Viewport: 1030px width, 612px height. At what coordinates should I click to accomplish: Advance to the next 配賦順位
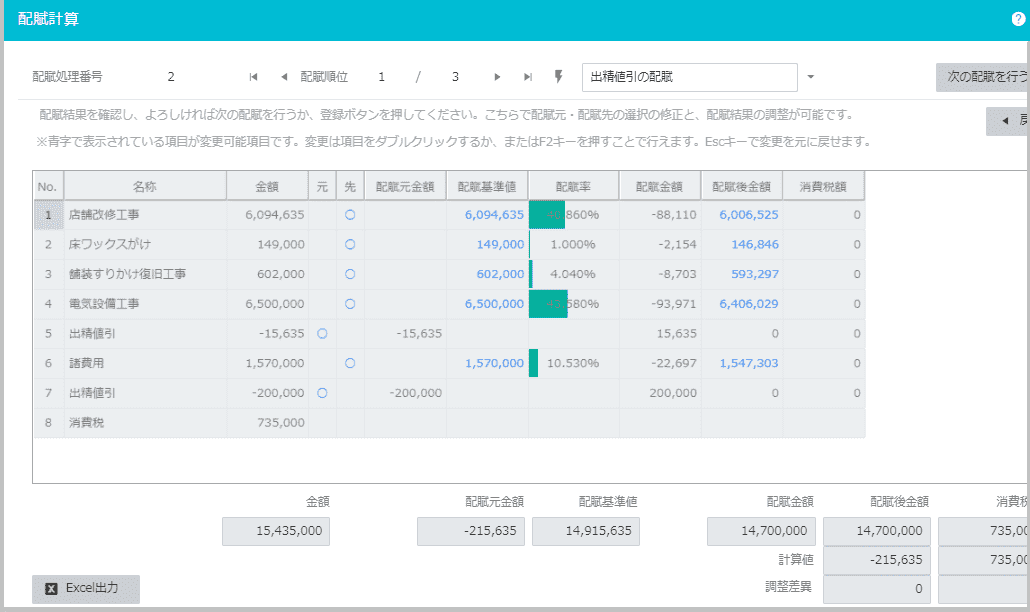point(497,77)
